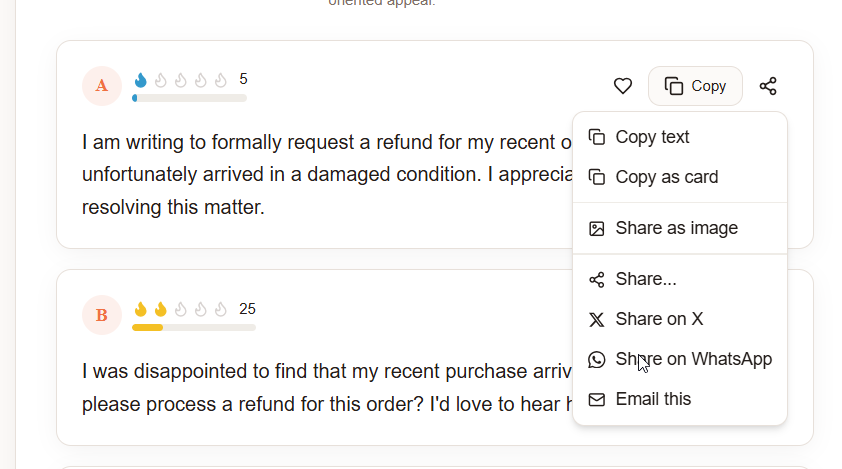Click the blue score bar under response A flames

coord(135,98)
